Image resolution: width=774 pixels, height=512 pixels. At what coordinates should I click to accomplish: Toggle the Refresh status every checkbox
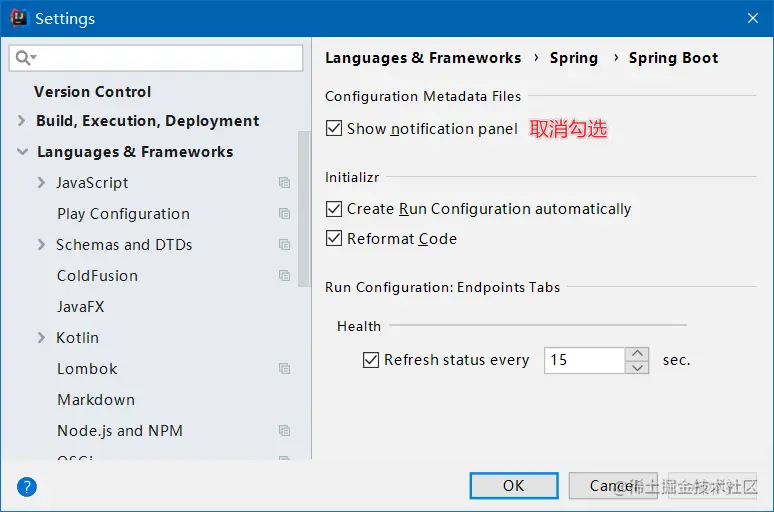(371, 360)
